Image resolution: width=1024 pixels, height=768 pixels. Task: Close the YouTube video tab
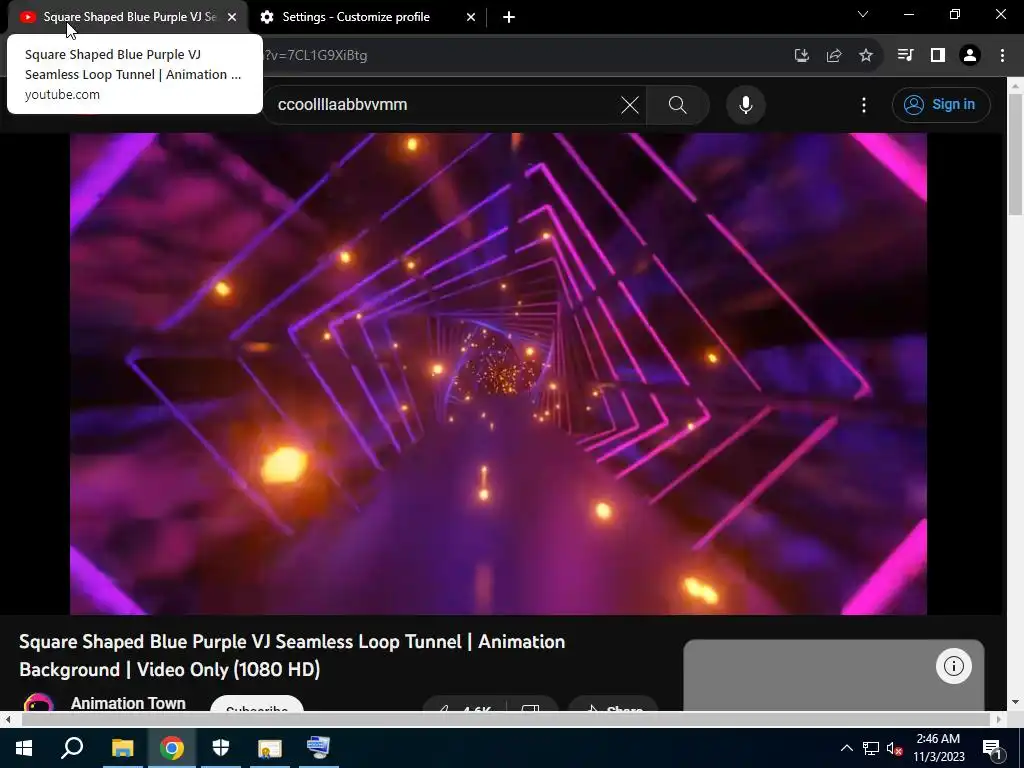coord(232,18)
